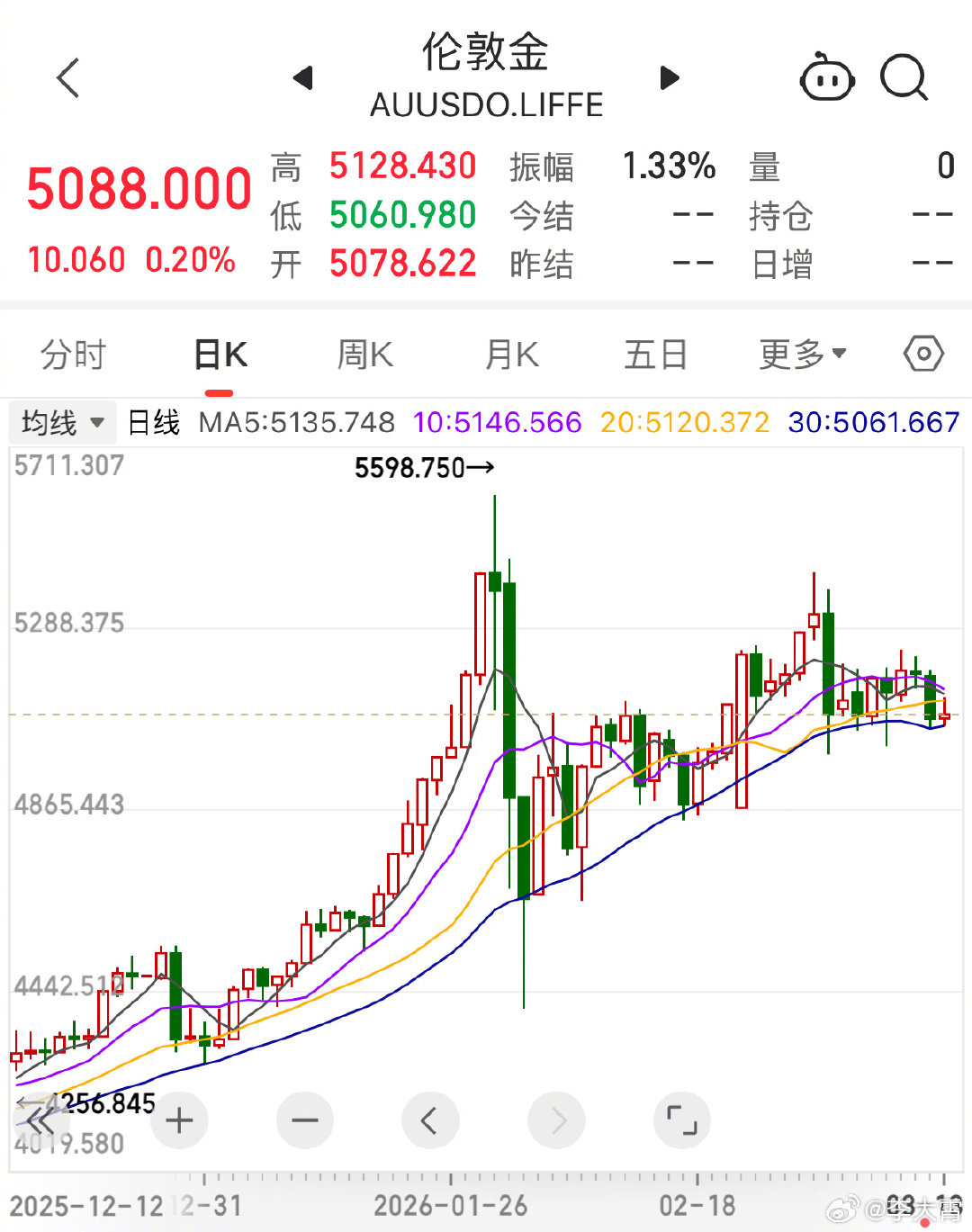Expand the double-chevron panel at bottom left
This screenshot has width=972, height=1232.
40,1121
